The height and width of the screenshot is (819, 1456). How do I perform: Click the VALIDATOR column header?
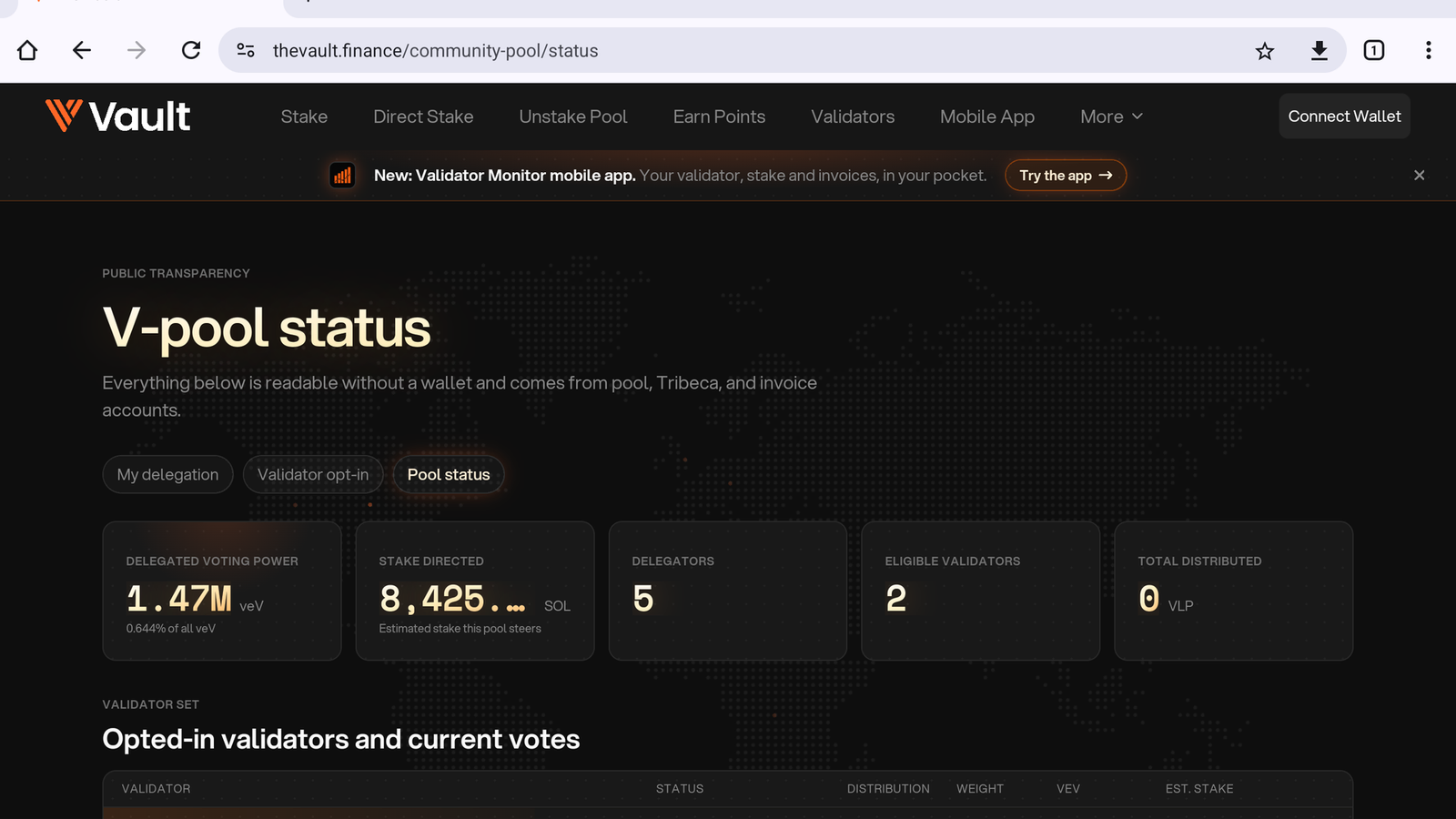point(157,789)
